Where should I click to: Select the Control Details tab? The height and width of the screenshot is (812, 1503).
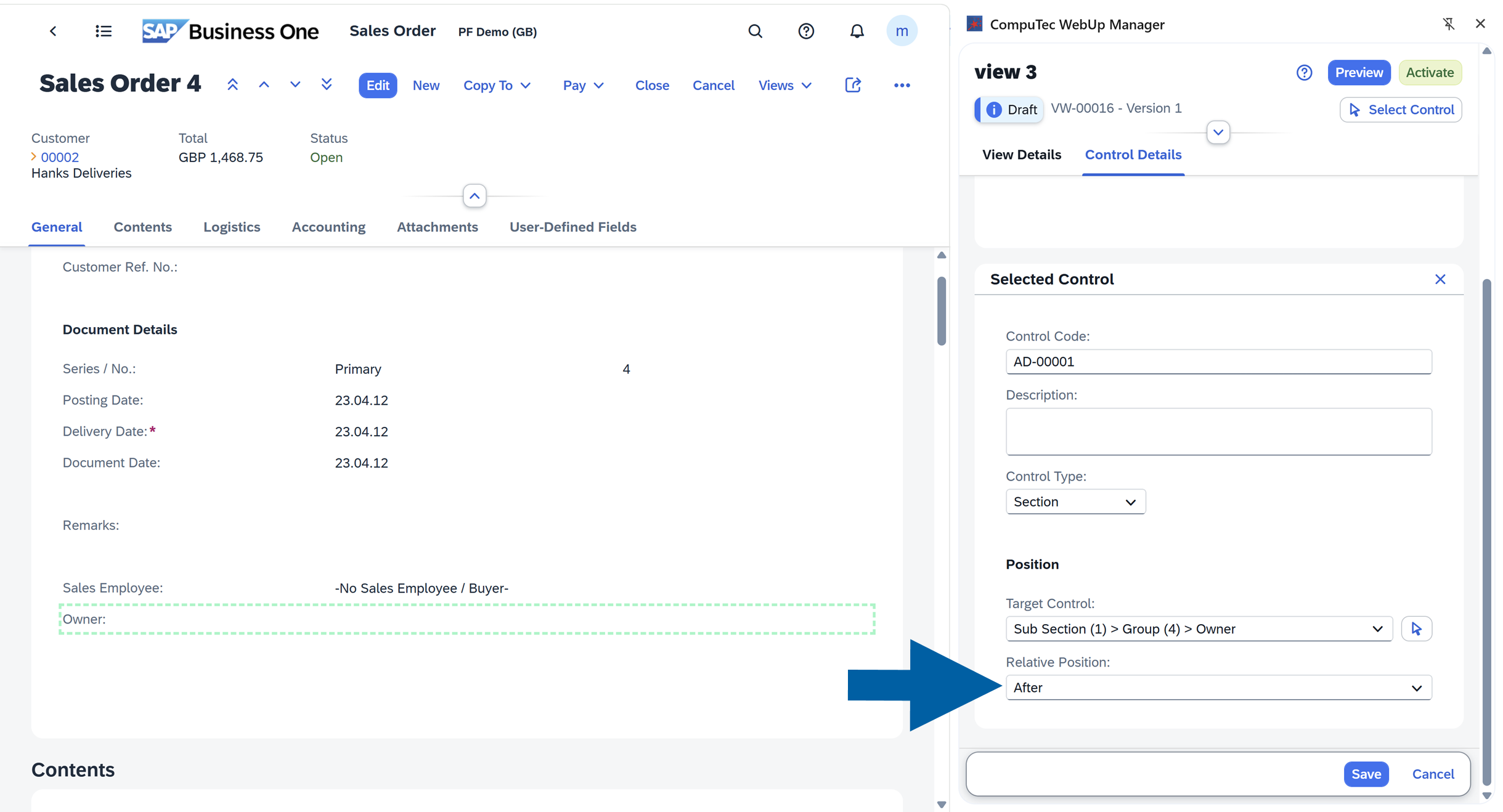pos(1133,155)
